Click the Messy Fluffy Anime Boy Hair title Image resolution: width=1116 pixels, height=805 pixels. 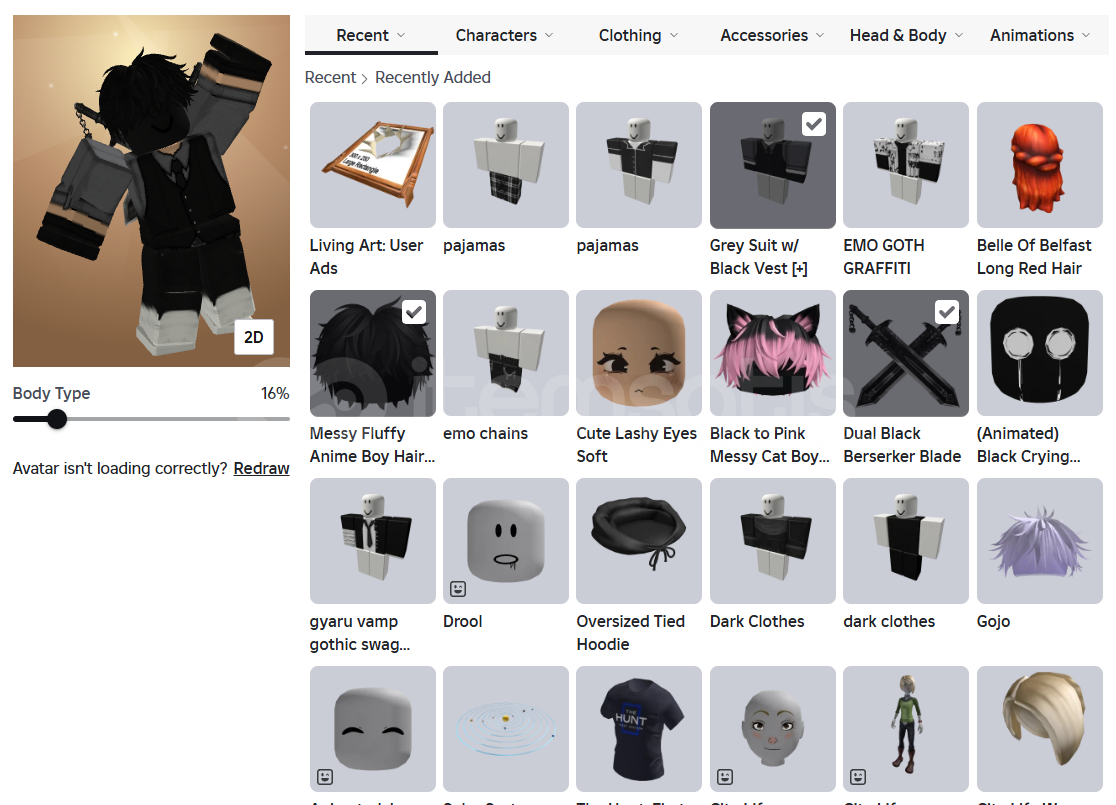372,445
